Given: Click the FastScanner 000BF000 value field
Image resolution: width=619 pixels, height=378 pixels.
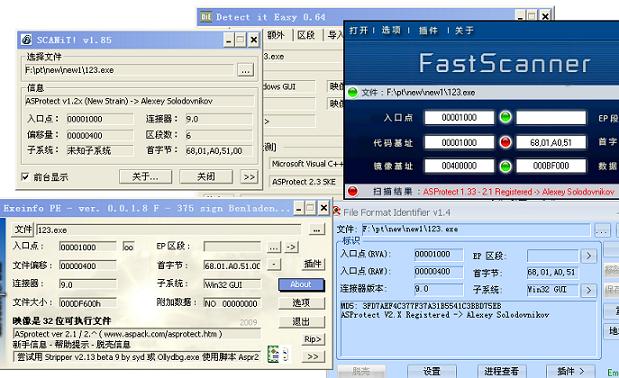Looking at the screenshot, I should 551,166.
